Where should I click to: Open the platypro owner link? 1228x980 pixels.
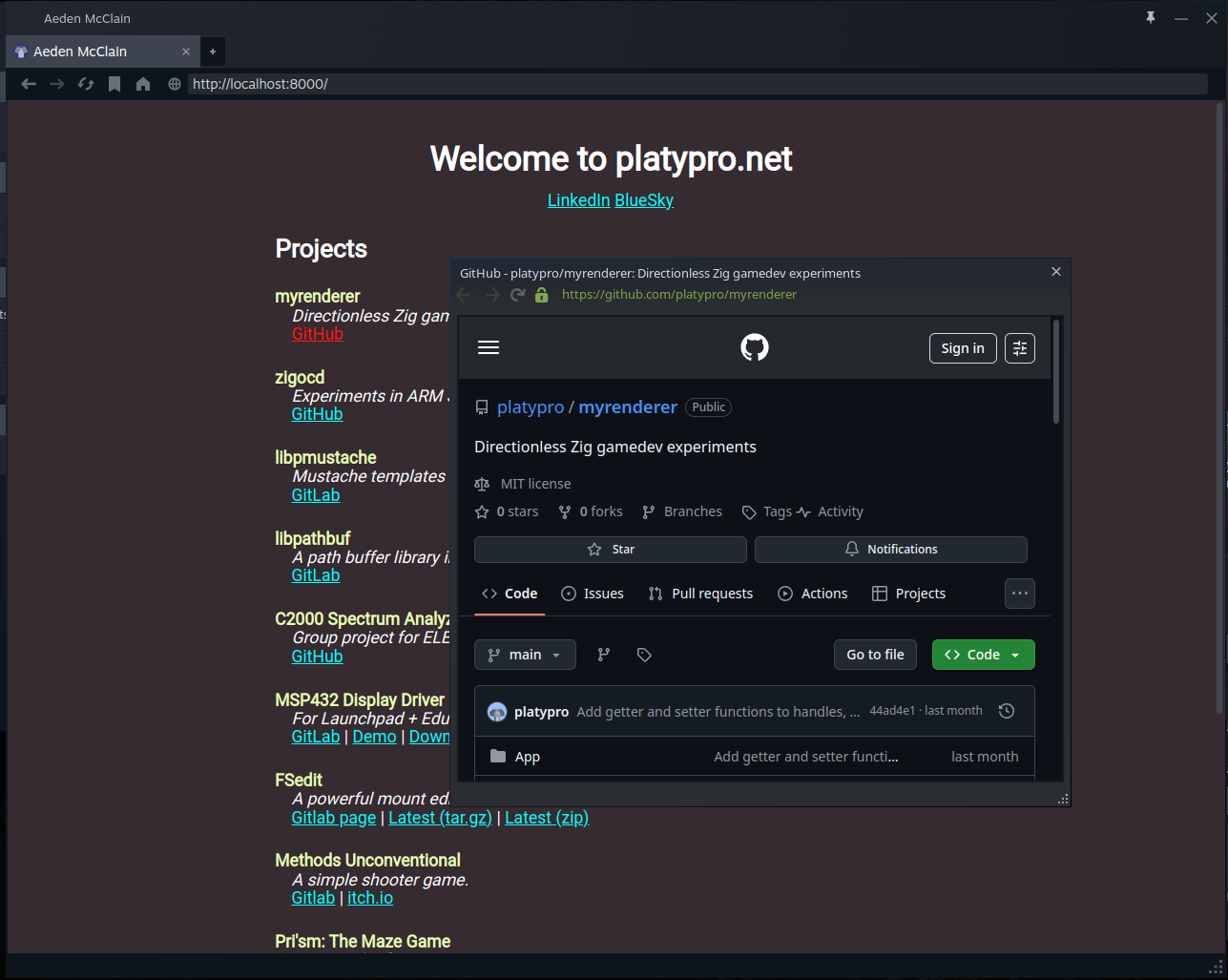click(x=531, y=407)
